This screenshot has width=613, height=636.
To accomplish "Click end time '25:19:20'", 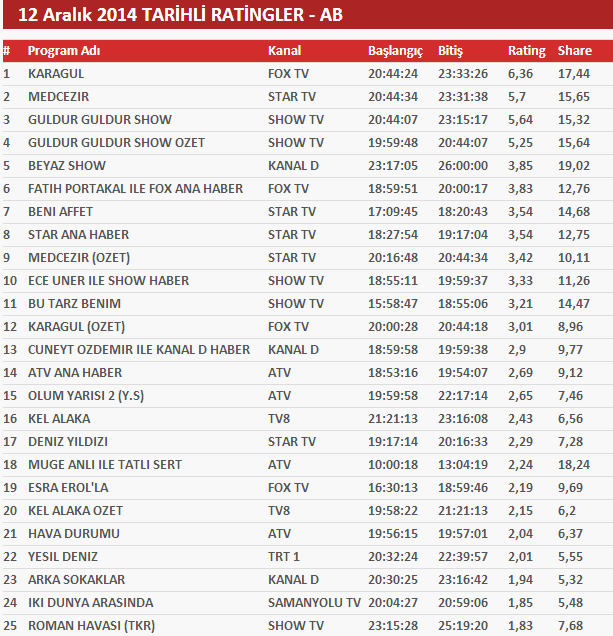I will (x=463, y=625).
